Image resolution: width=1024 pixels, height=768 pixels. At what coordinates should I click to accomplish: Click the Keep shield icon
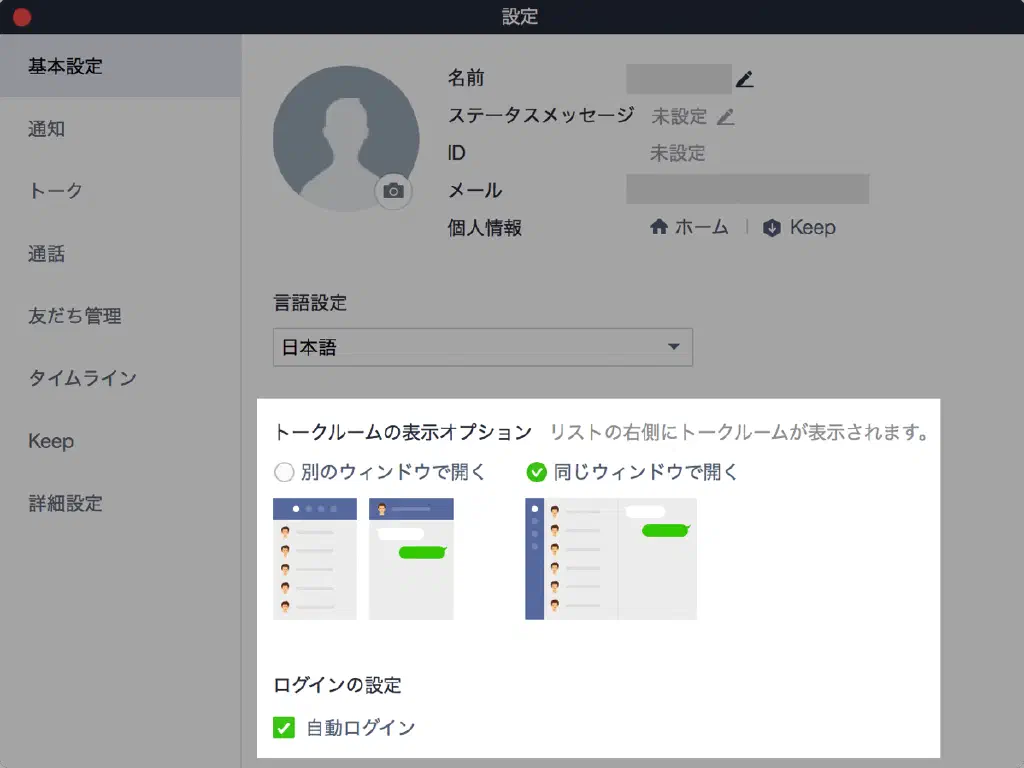pyautogui.click(x=771, y=228)
